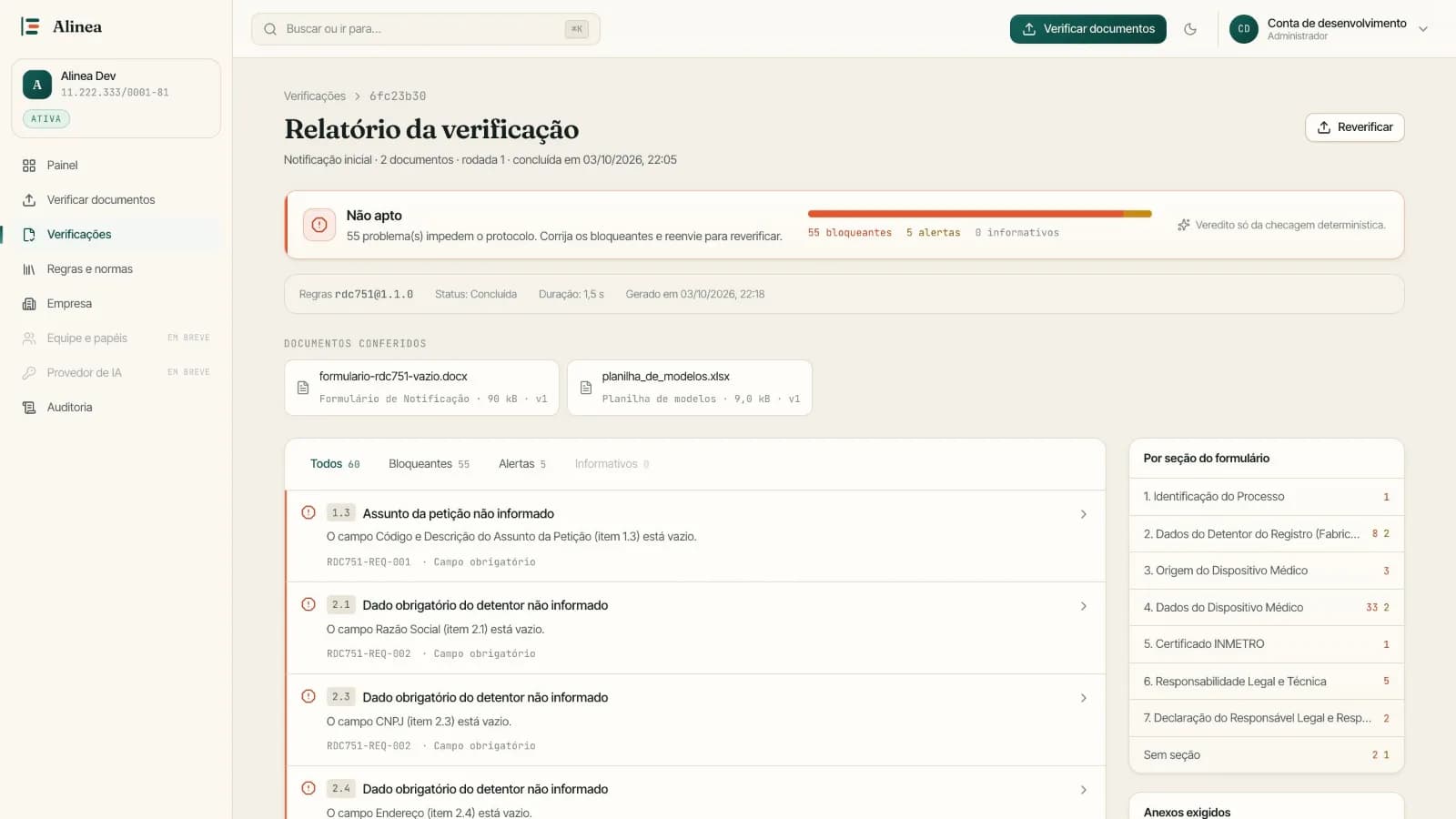
Task: Click the warning icon on item 2.4
Action: click(308, 788)
